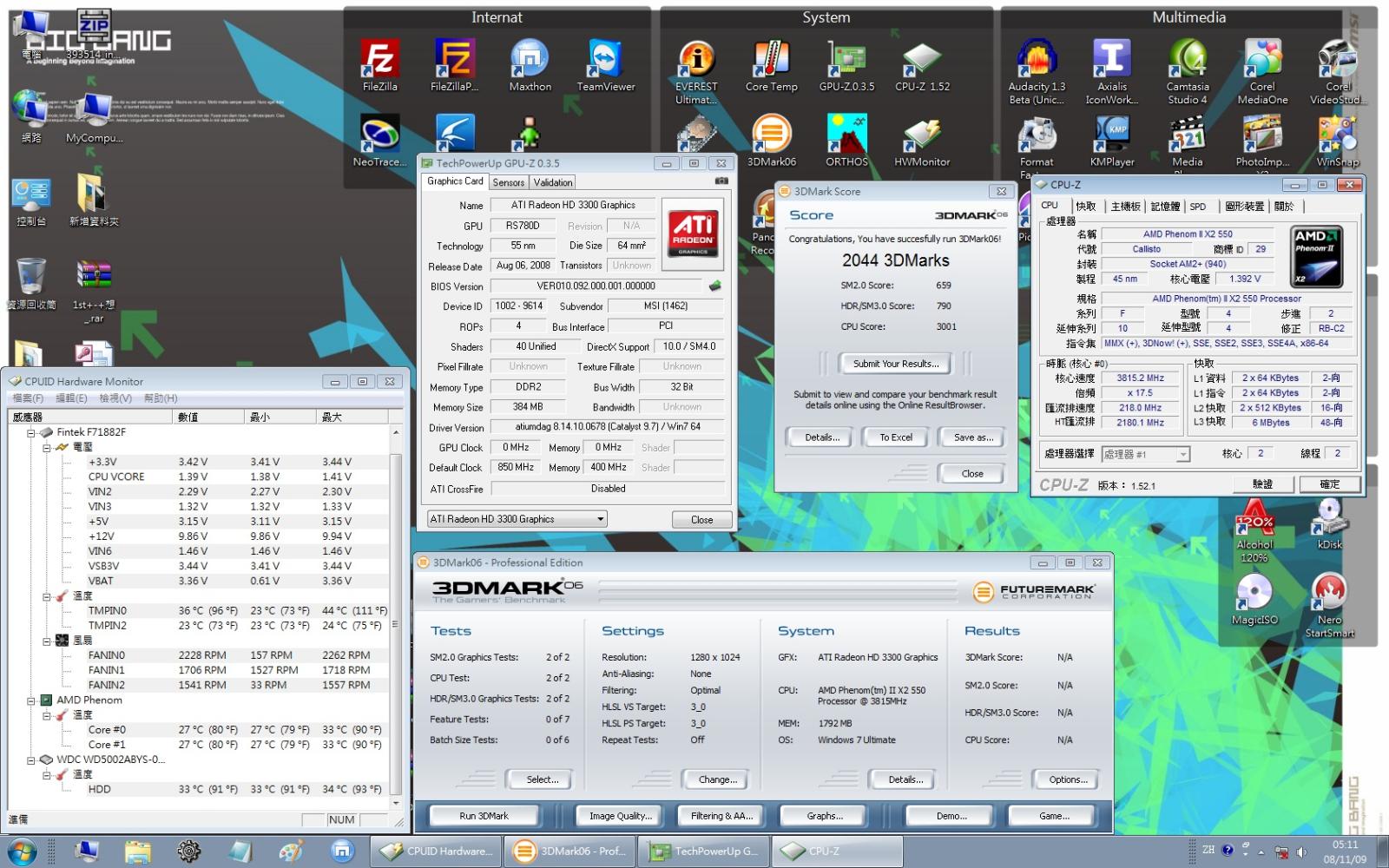The height and width of the screenshot is (868, 1389).
Task: Click GPU-Z BIOS save chip icon
Action: tap(715, 286)
